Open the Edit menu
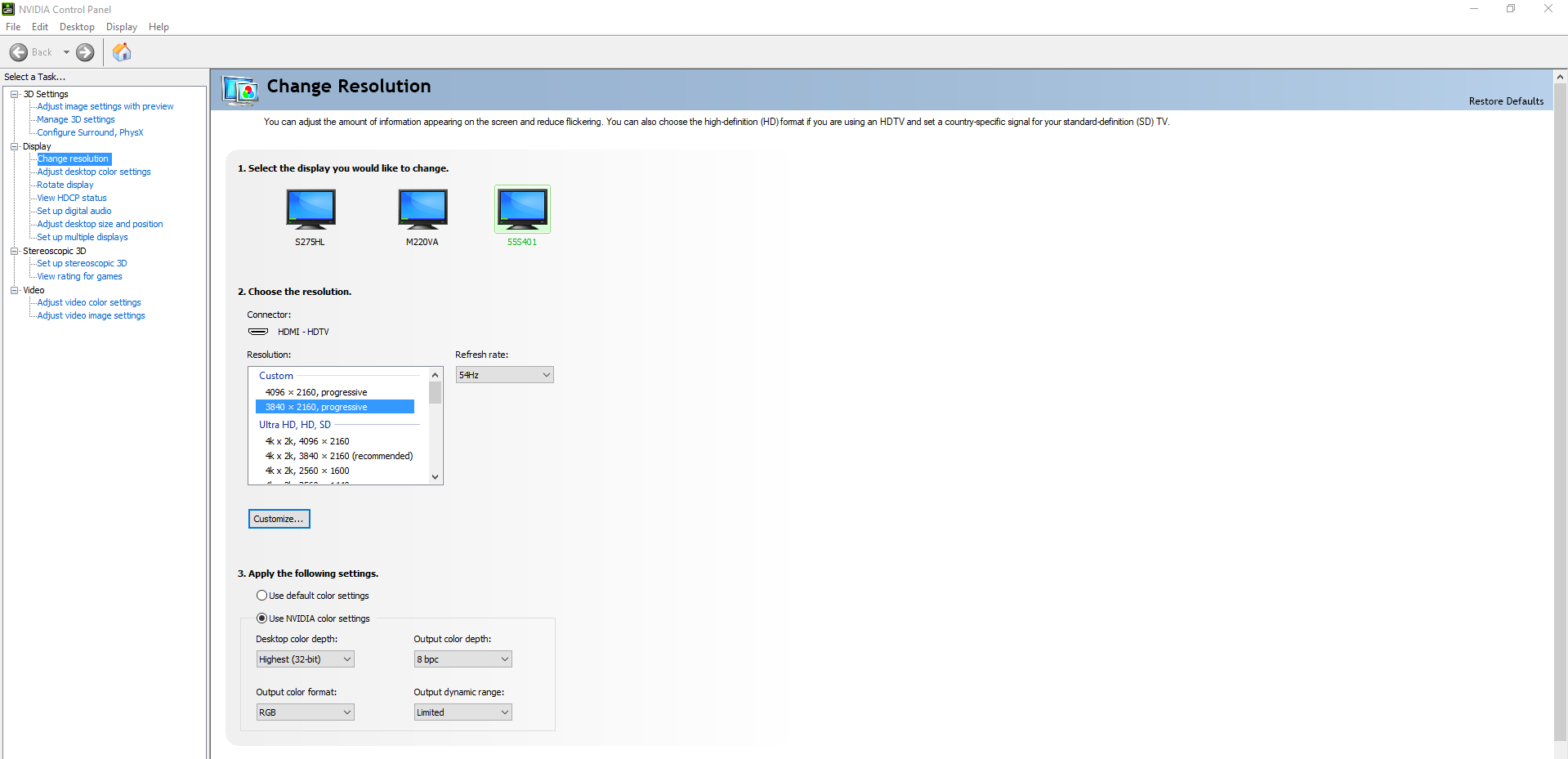 click(40, 27)
